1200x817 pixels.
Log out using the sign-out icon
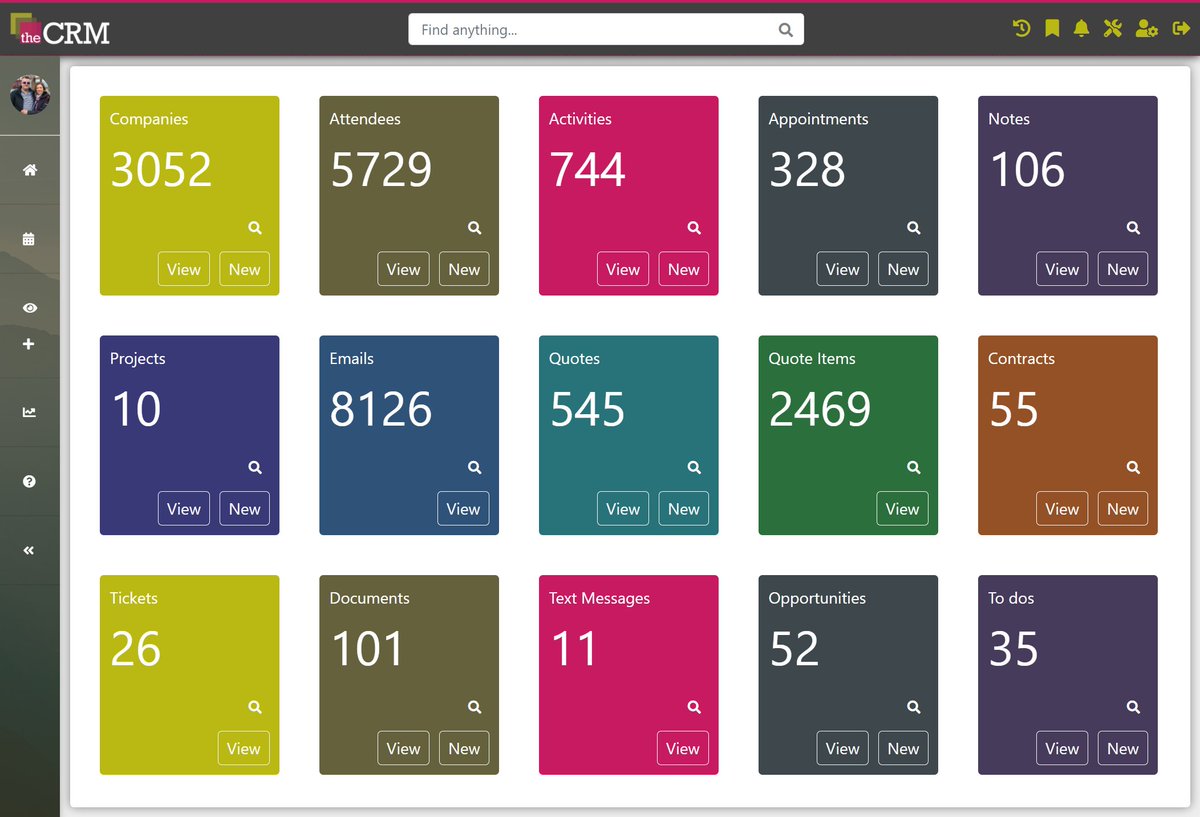1181,28
